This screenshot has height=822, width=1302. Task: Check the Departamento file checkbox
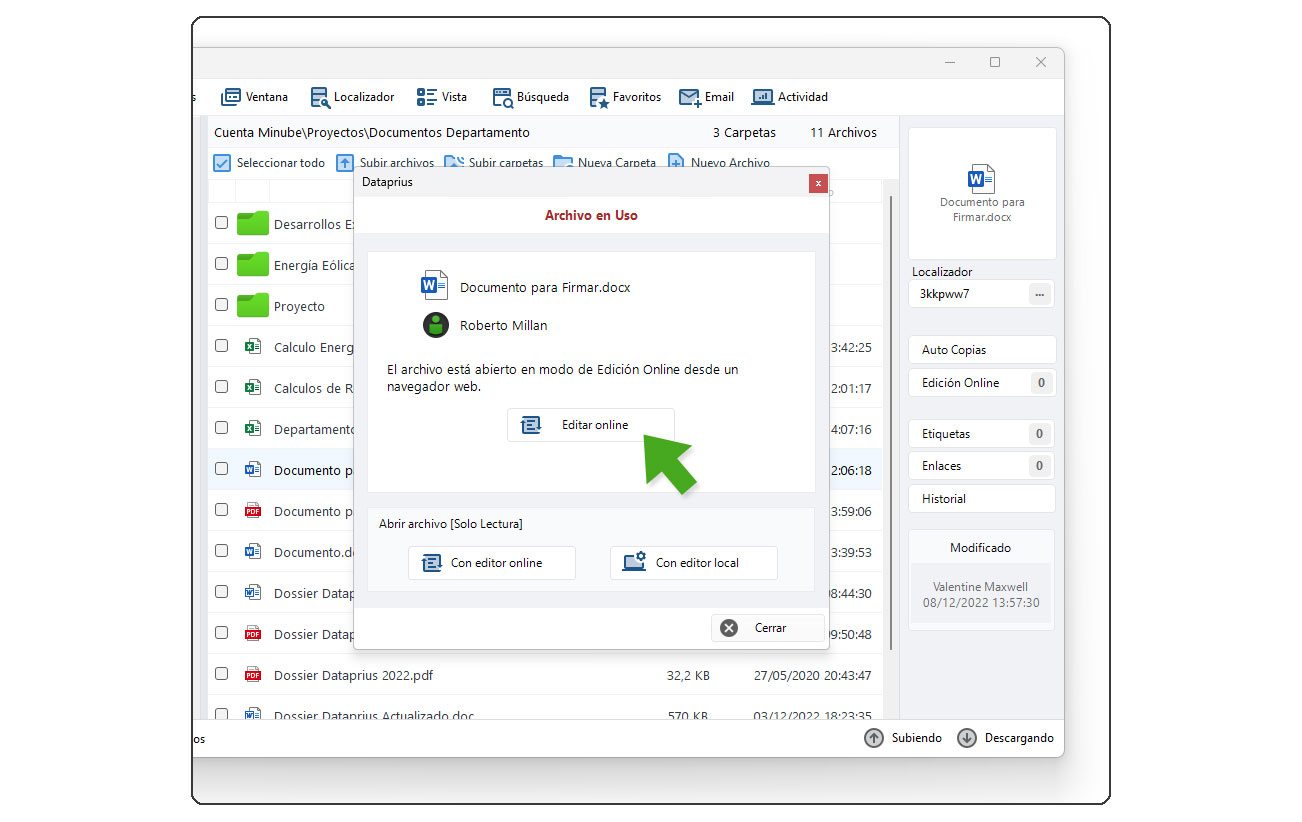tap(222, 428)
